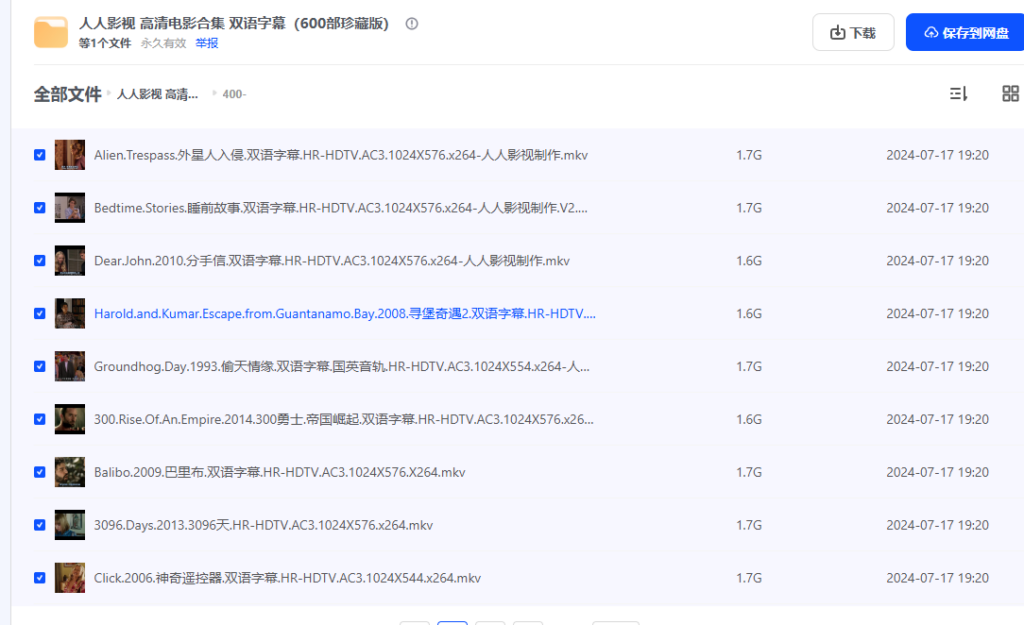Go to 全部文件 breadcrumb root
Image resolution: width=1024 pixels, height=625 pixels.
[67, 94]
